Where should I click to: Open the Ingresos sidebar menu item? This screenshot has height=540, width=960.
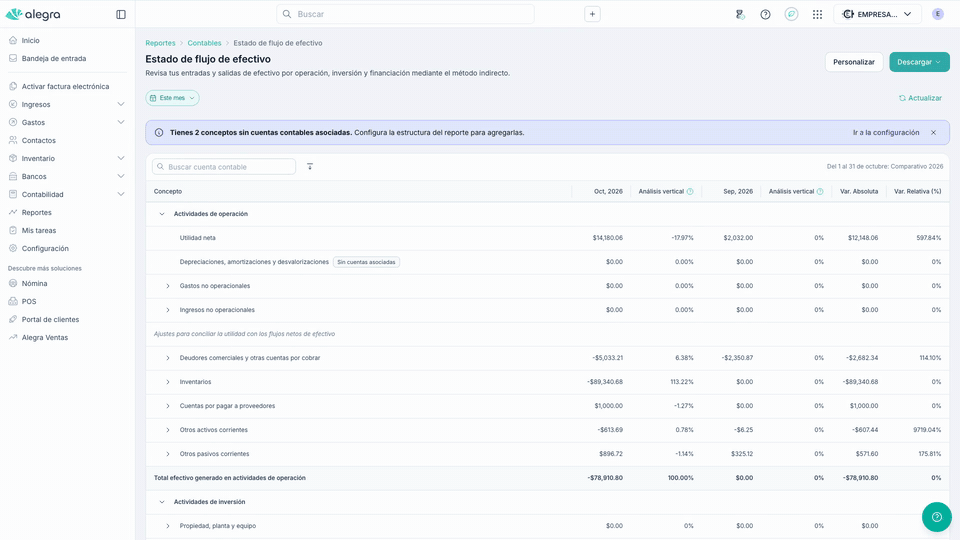(36, 105)
